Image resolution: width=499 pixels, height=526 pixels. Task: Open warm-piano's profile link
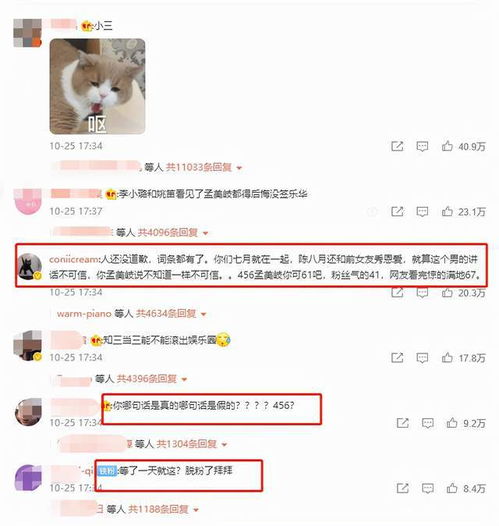click(84, 314)
